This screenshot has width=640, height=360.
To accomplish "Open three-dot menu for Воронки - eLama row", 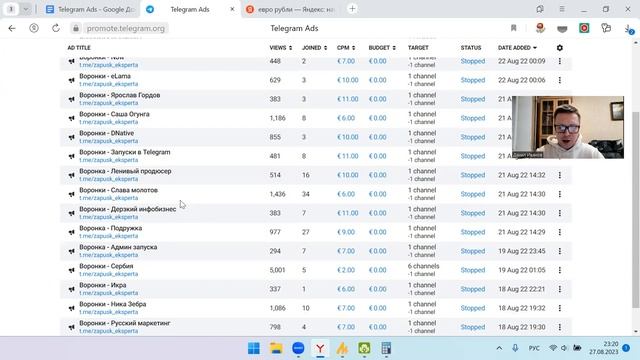I will (x=560, y=80).
